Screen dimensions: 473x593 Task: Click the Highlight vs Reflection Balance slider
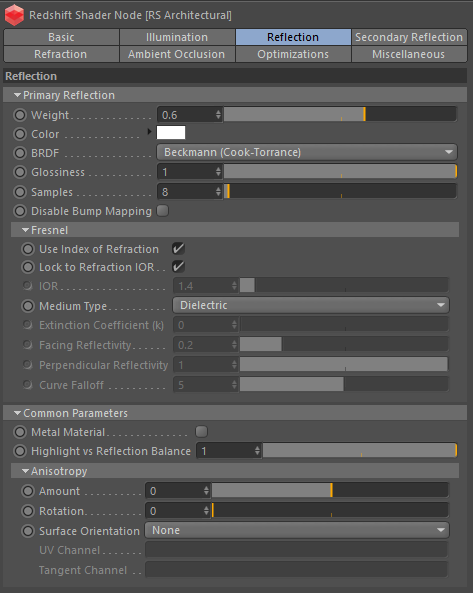360,450
